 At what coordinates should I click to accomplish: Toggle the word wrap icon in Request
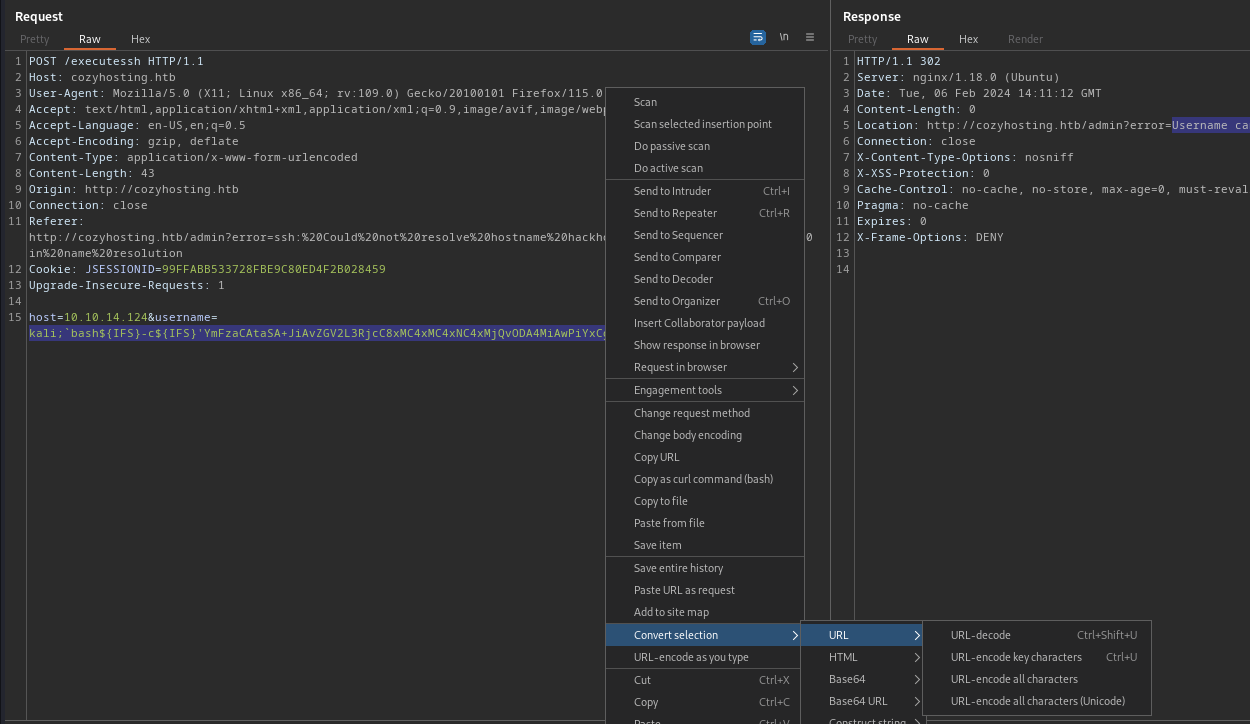(758, 37)
